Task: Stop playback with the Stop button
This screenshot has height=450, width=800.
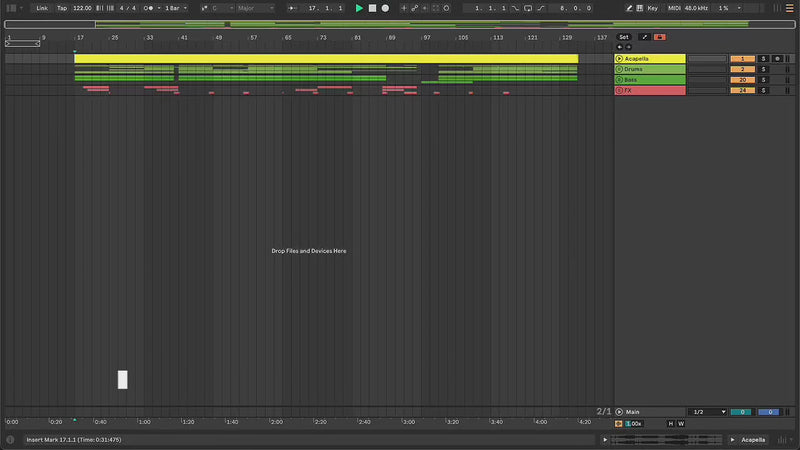Action: pyautogui.click(x=373, y=8)
